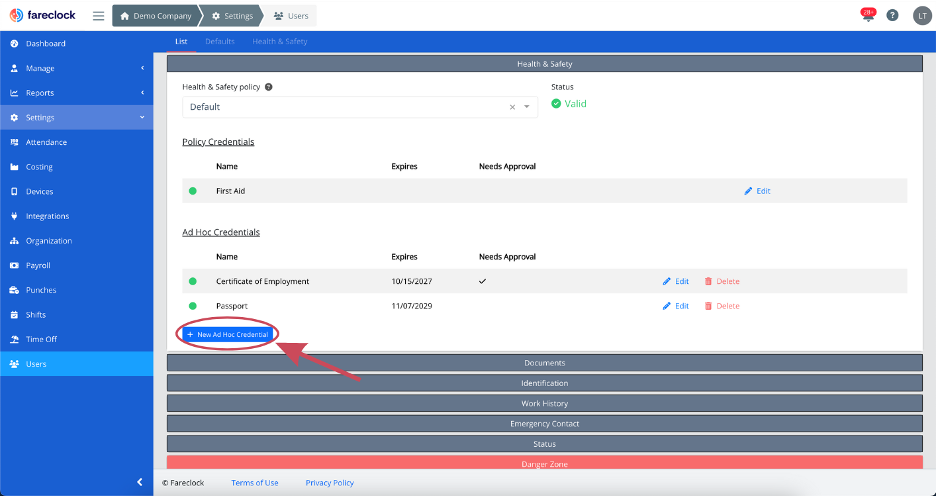Switch to the Defaults tab

click(x=220, y=41)
